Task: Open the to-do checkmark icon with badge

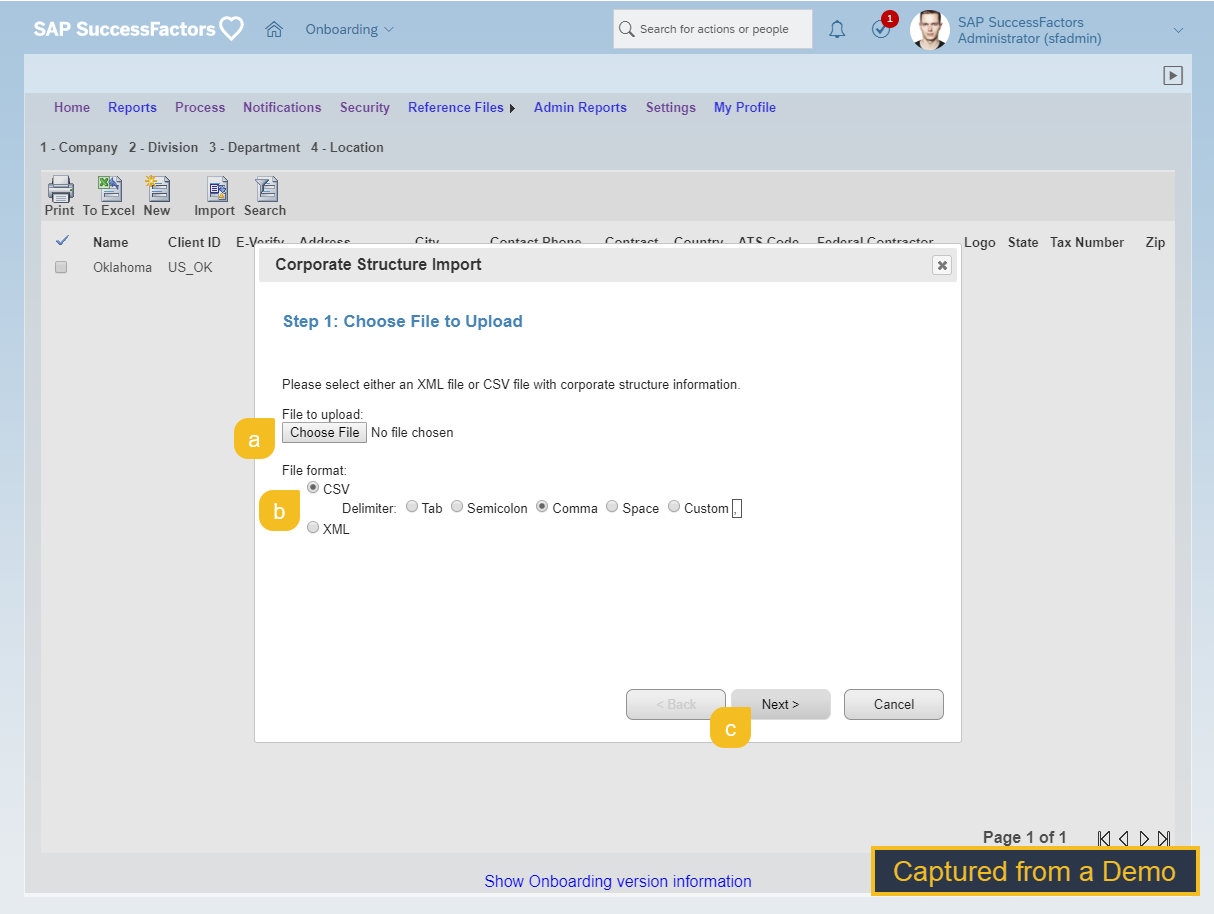Action: click(881, 29)
